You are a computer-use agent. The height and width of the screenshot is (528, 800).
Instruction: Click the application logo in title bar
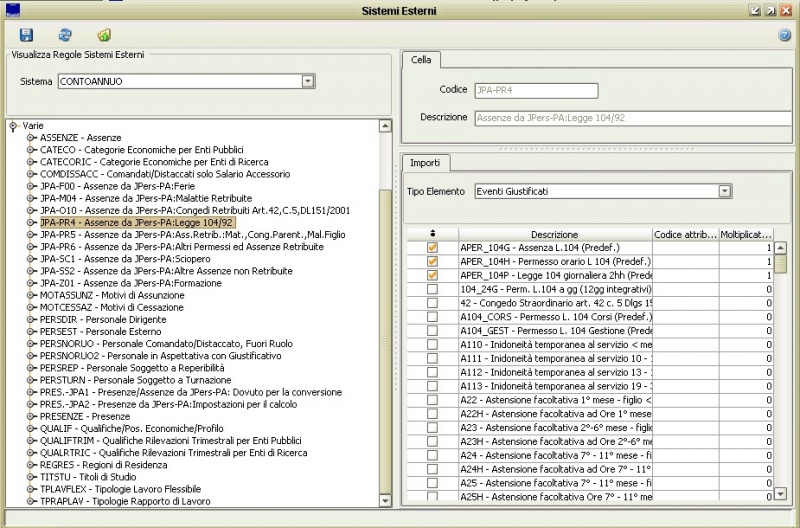[x=12, y=8]
